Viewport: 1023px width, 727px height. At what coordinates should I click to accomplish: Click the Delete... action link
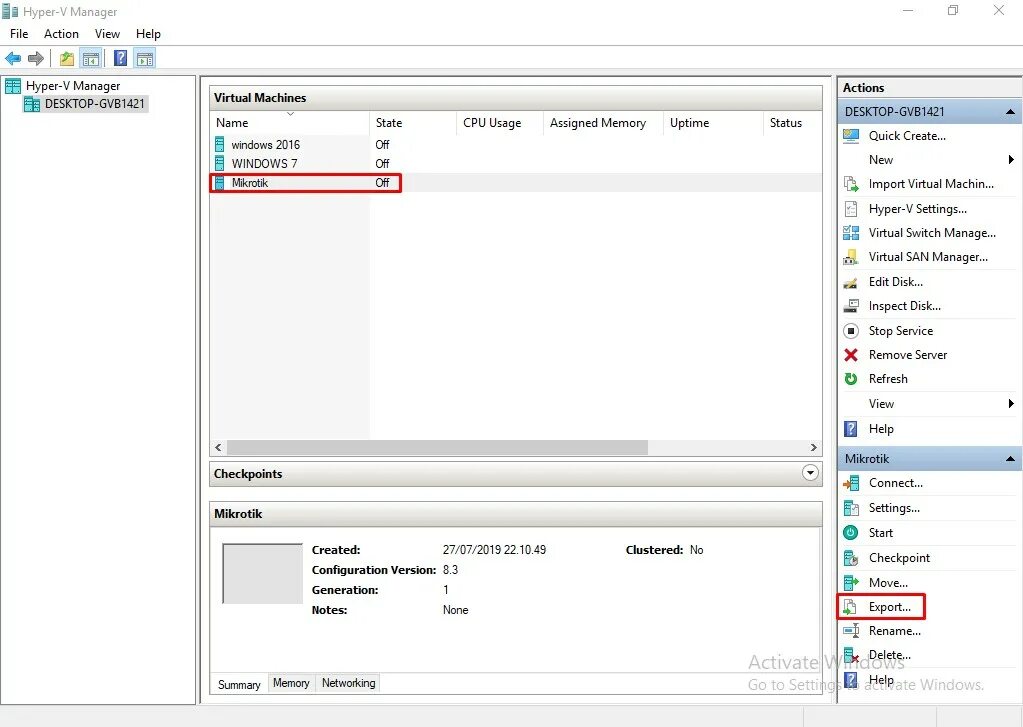click(889, 655)
